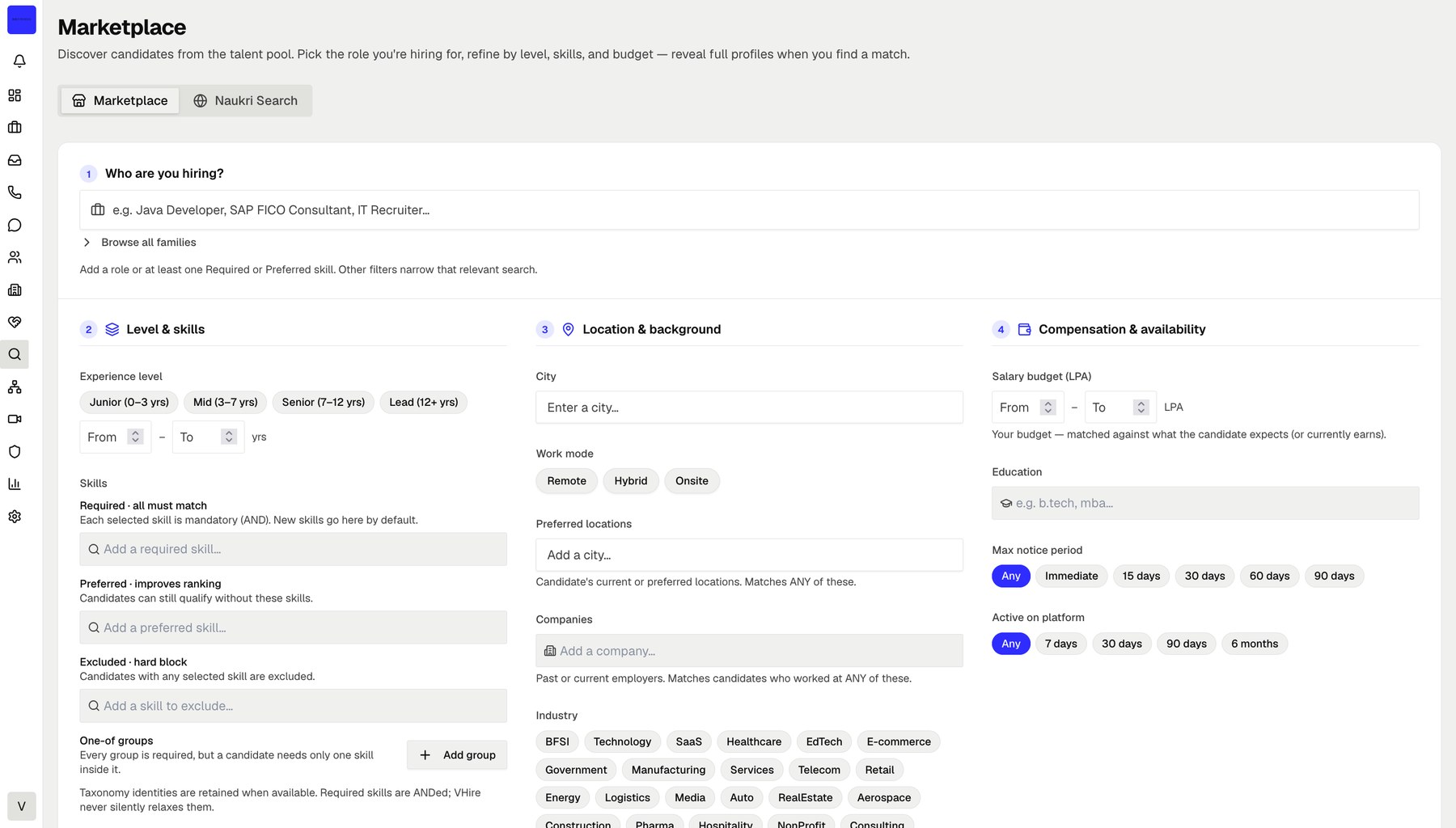Click the map pin icon beside Location & background
Viewport: 1456px width, 828px height.
coord(569,329)
